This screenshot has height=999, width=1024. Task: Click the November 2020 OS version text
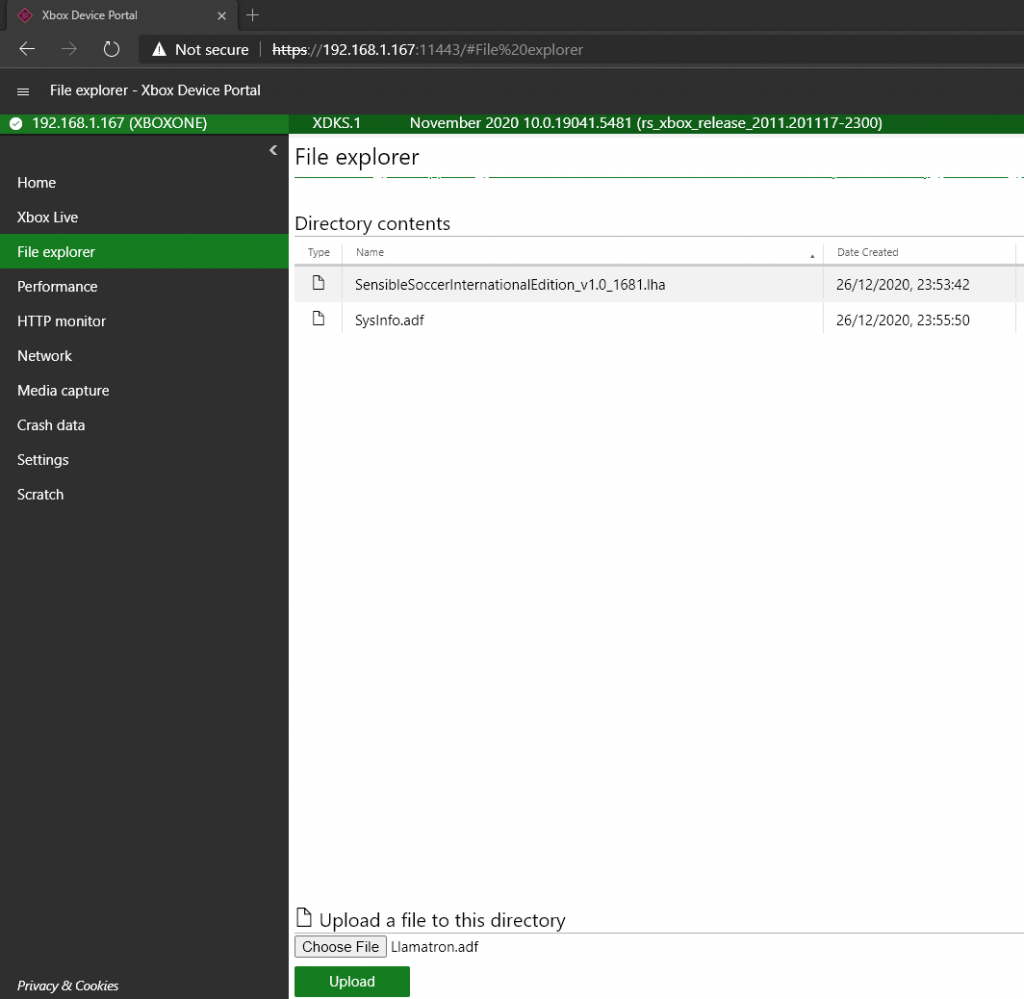(x=646, y=123)
